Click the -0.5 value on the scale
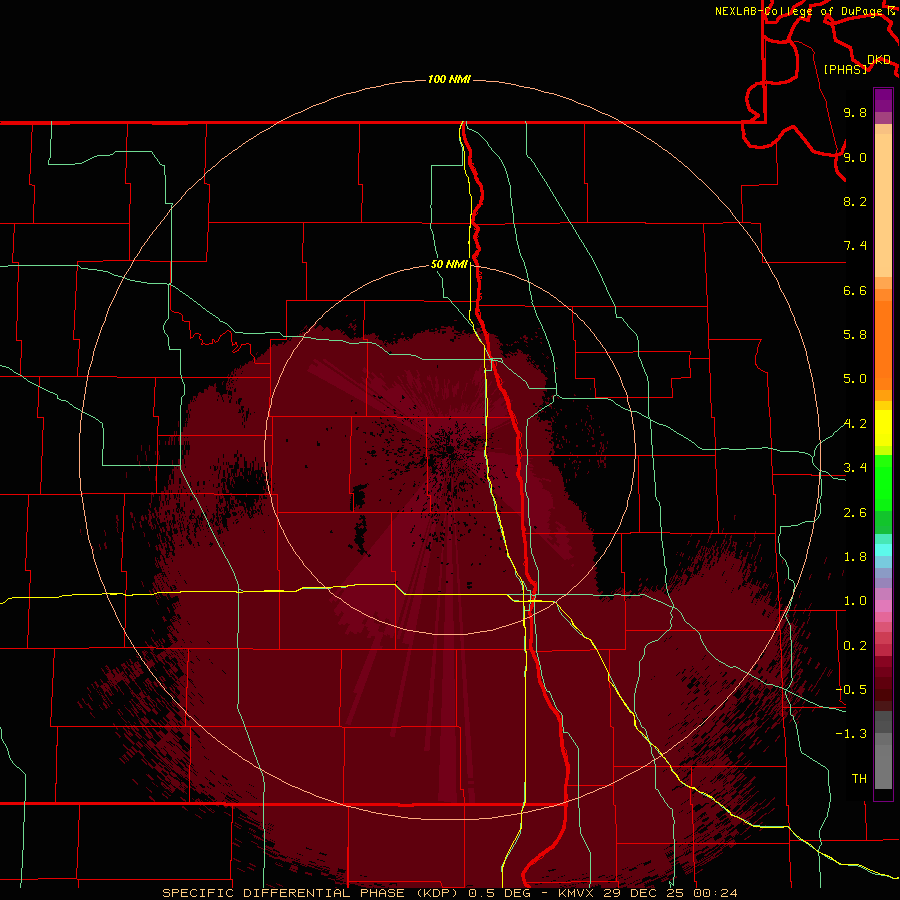The width and height of the screenshot is (900, 900). (x=851, y=690)
